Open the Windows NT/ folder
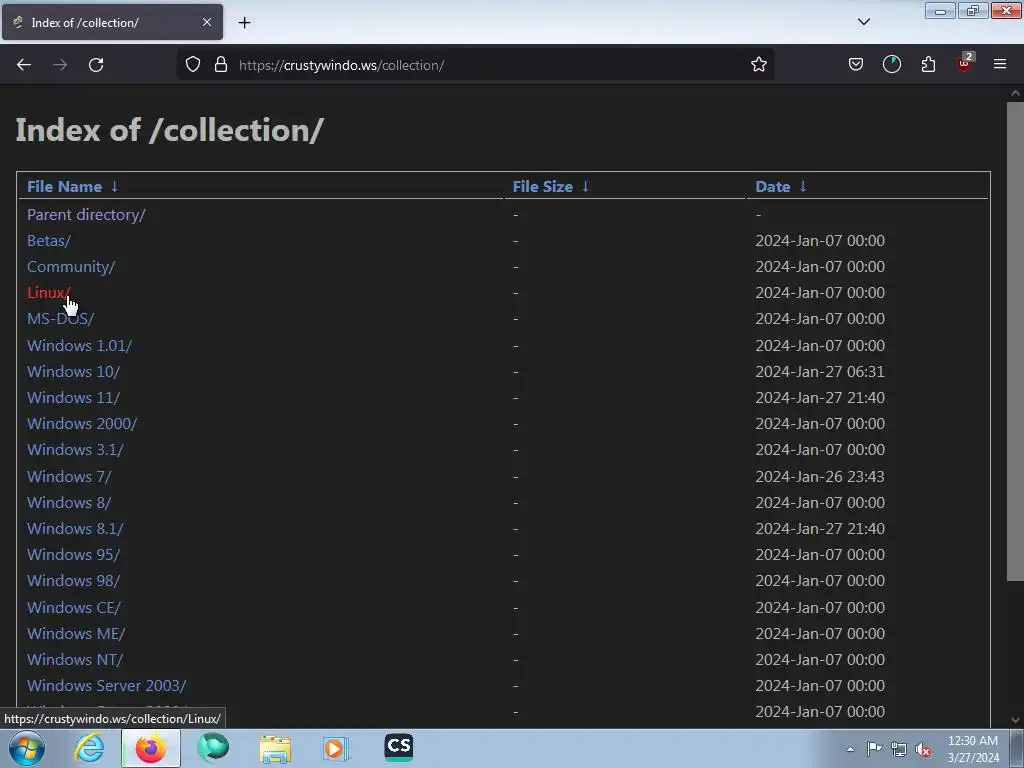This screenshot has height=768, width=1024. pyautogui.click(x=75, y=660)
